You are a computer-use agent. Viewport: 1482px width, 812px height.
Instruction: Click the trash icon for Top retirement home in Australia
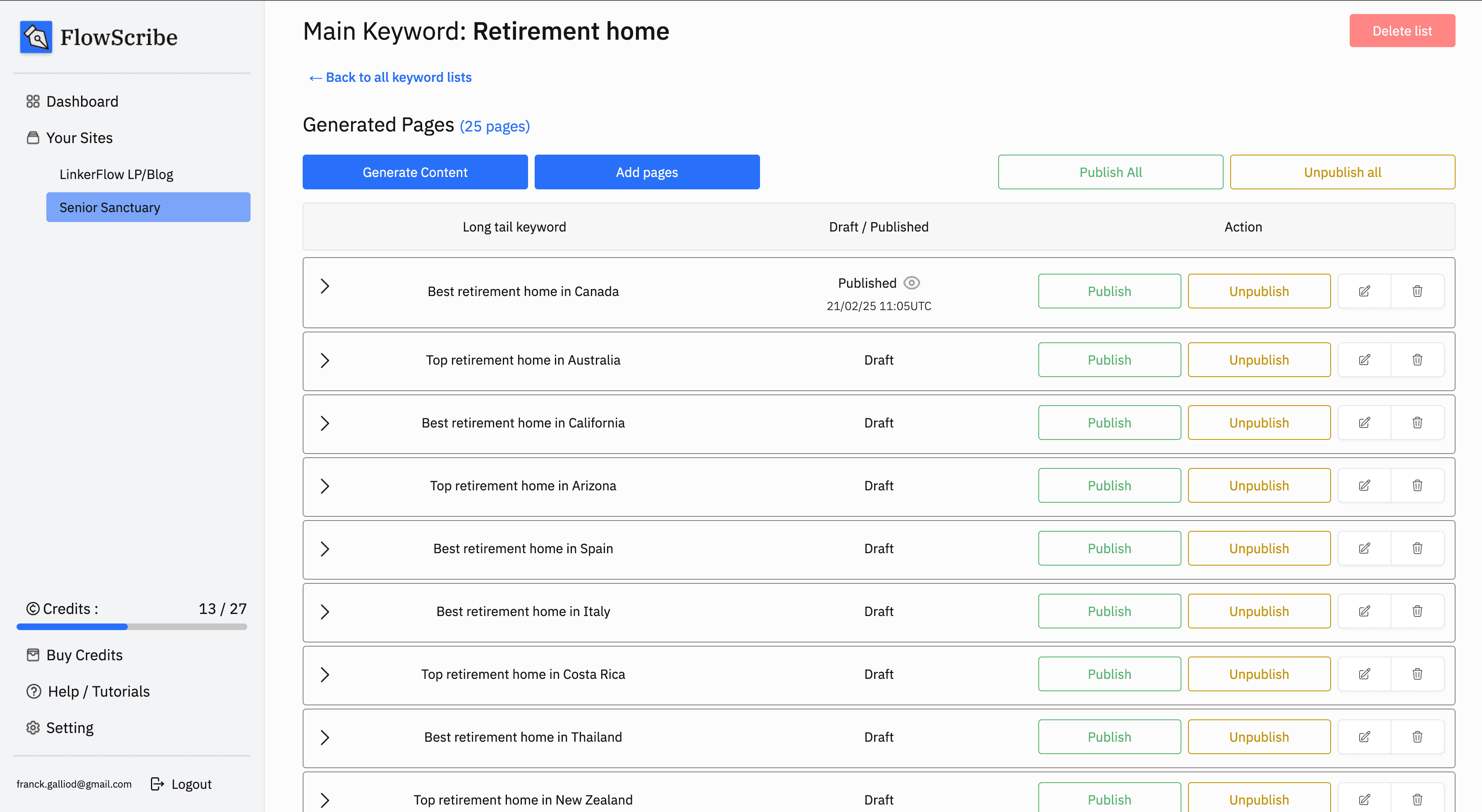point(1417,359)
